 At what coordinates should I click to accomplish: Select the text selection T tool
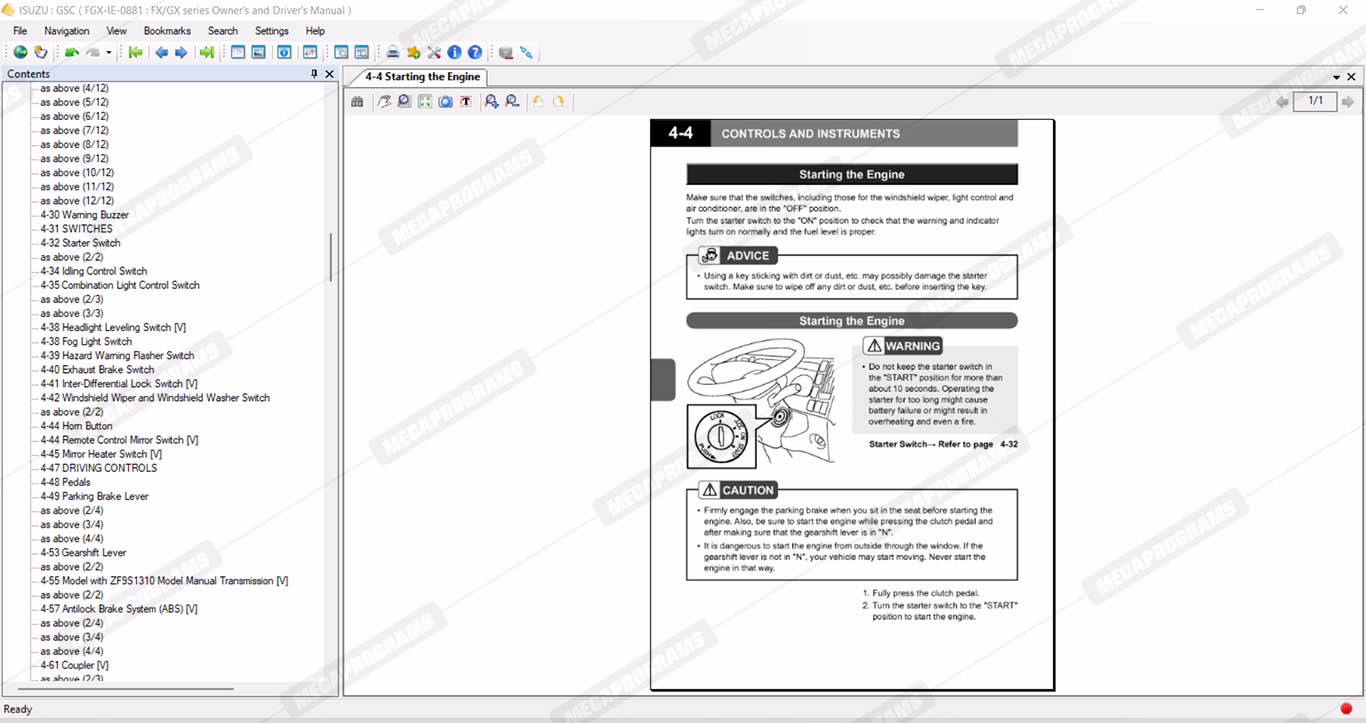pyautogui.click(x=466, y=101)
